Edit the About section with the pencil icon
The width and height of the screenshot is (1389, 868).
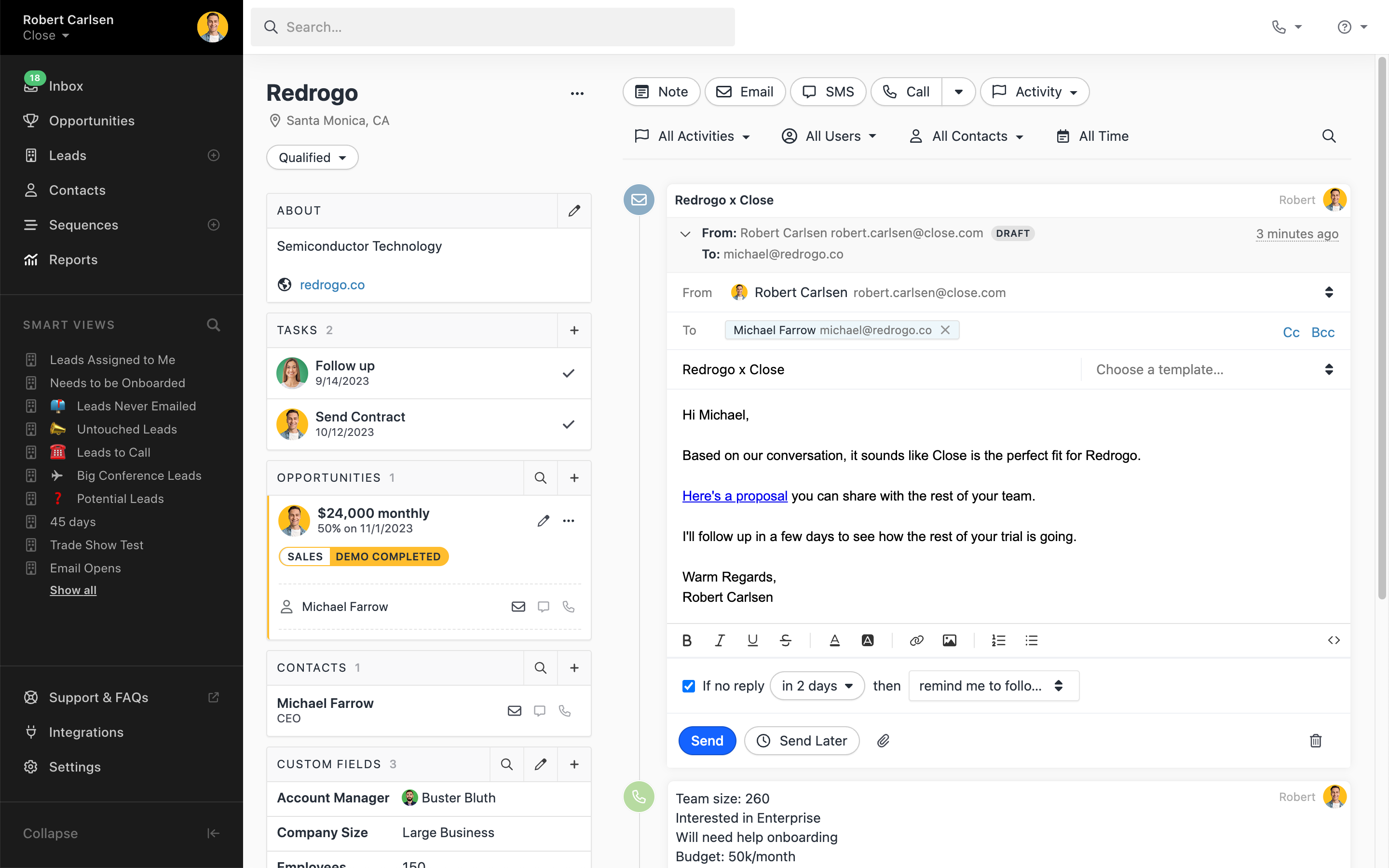574,211
